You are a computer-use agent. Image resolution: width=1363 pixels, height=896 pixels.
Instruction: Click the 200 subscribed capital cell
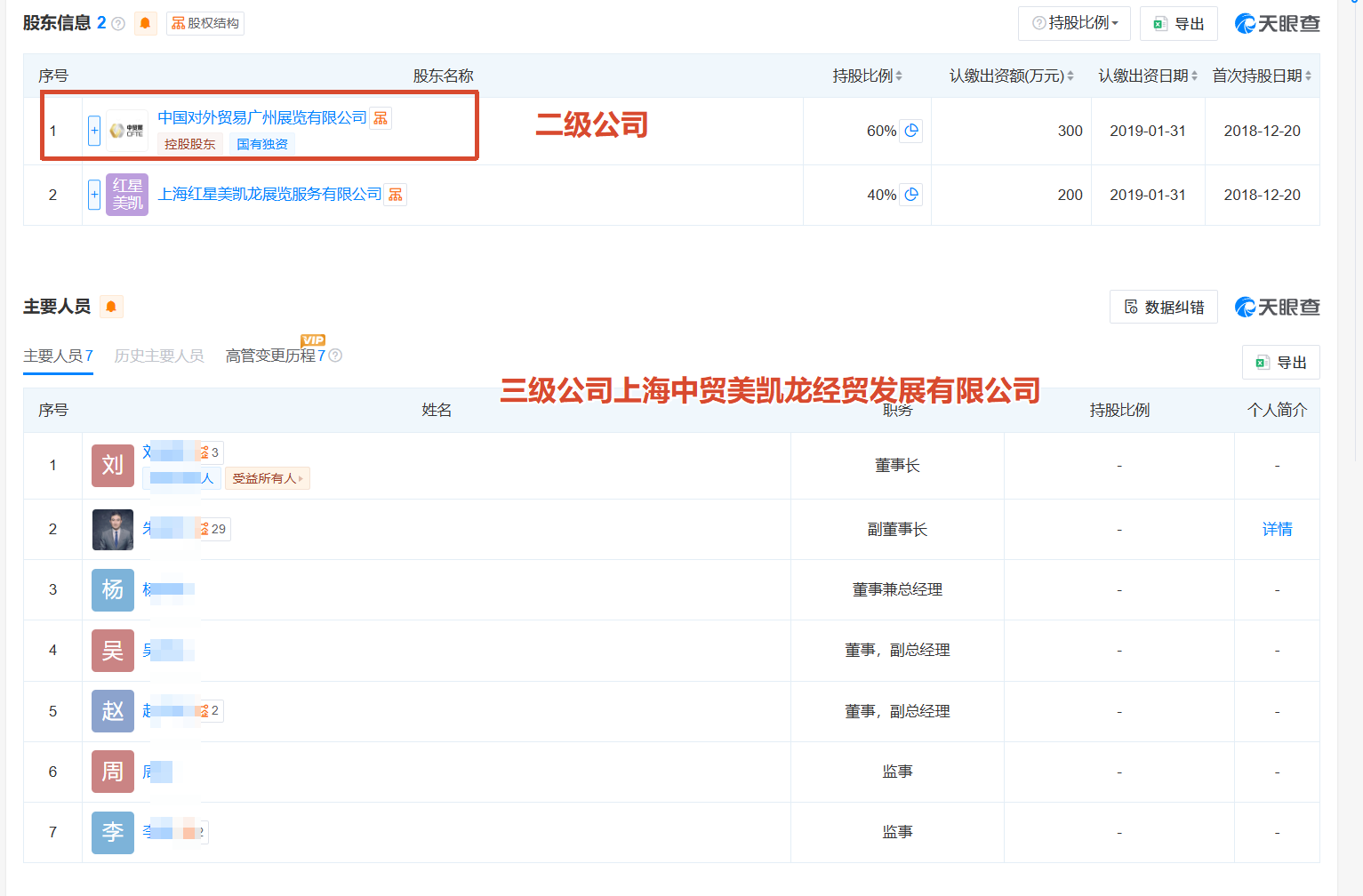click(x=1070, y=195)
